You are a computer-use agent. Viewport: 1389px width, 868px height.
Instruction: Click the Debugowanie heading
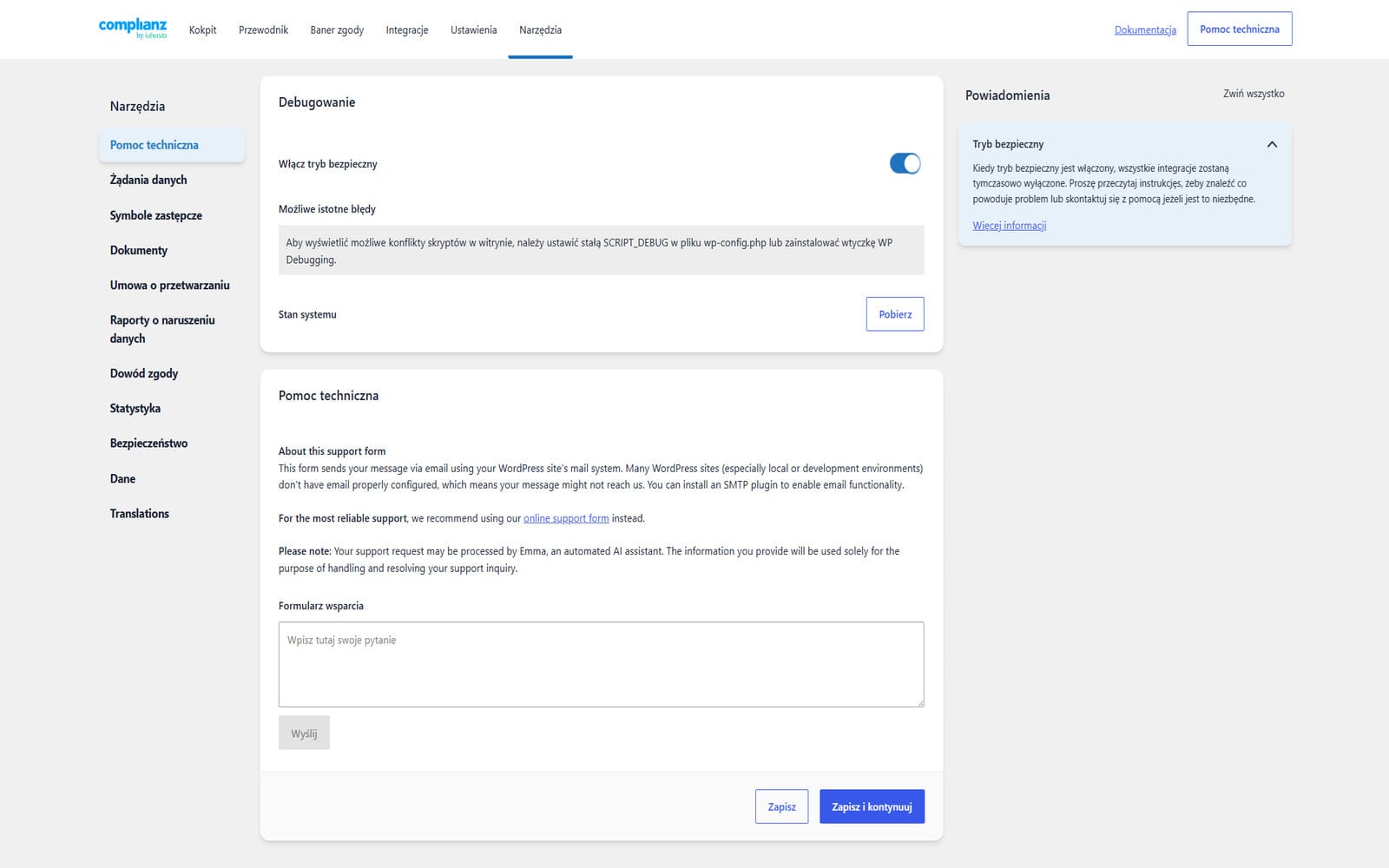317,102
